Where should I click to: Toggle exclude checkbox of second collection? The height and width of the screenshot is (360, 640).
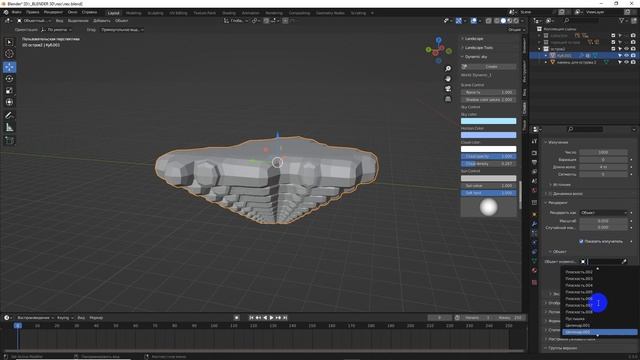point(613,42)
